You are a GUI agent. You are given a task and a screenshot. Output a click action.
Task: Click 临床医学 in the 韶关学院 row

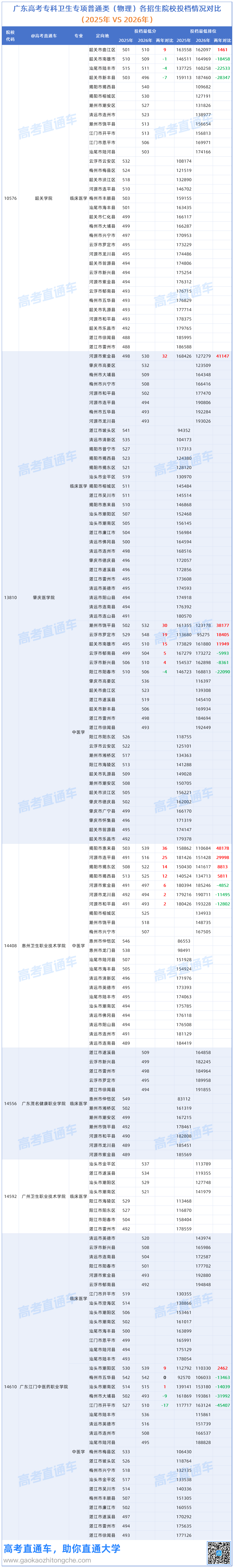[x=79, y=198]
